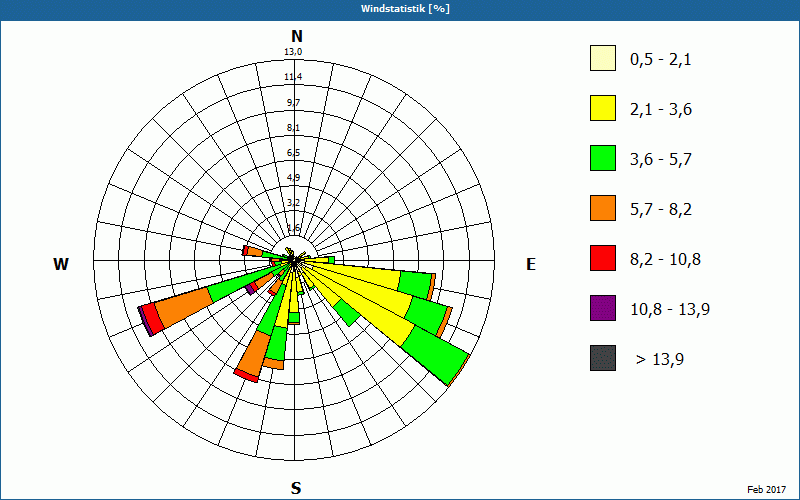This screenshot has width=800, height=500.
Task: Select the 8,2 - 10,8 red legend swatch
Action: 603,258
